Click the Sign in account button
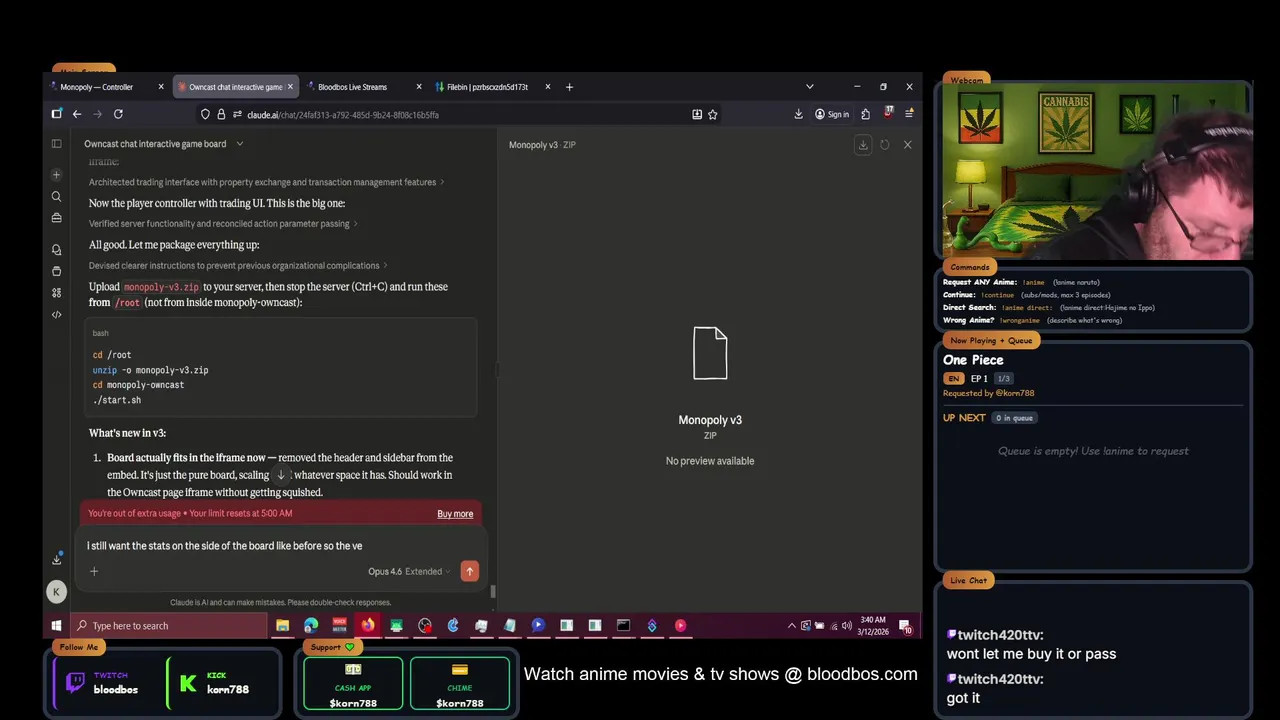 coord(832,115)
